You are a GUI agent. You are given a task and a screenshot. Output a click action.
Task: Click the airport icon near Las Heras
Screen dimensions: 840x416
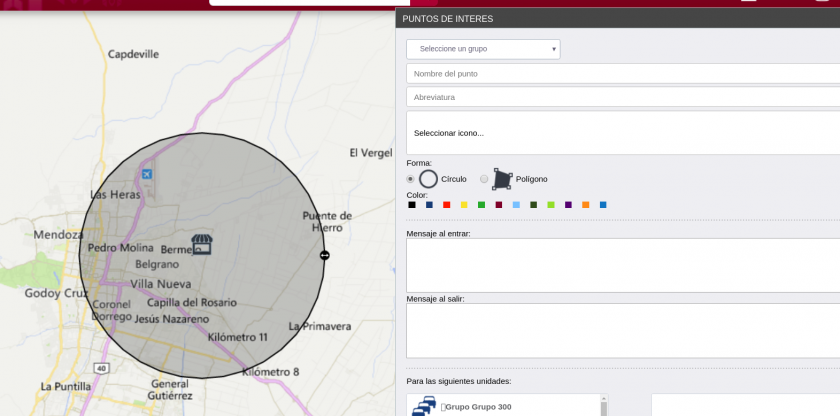(147, 174)
